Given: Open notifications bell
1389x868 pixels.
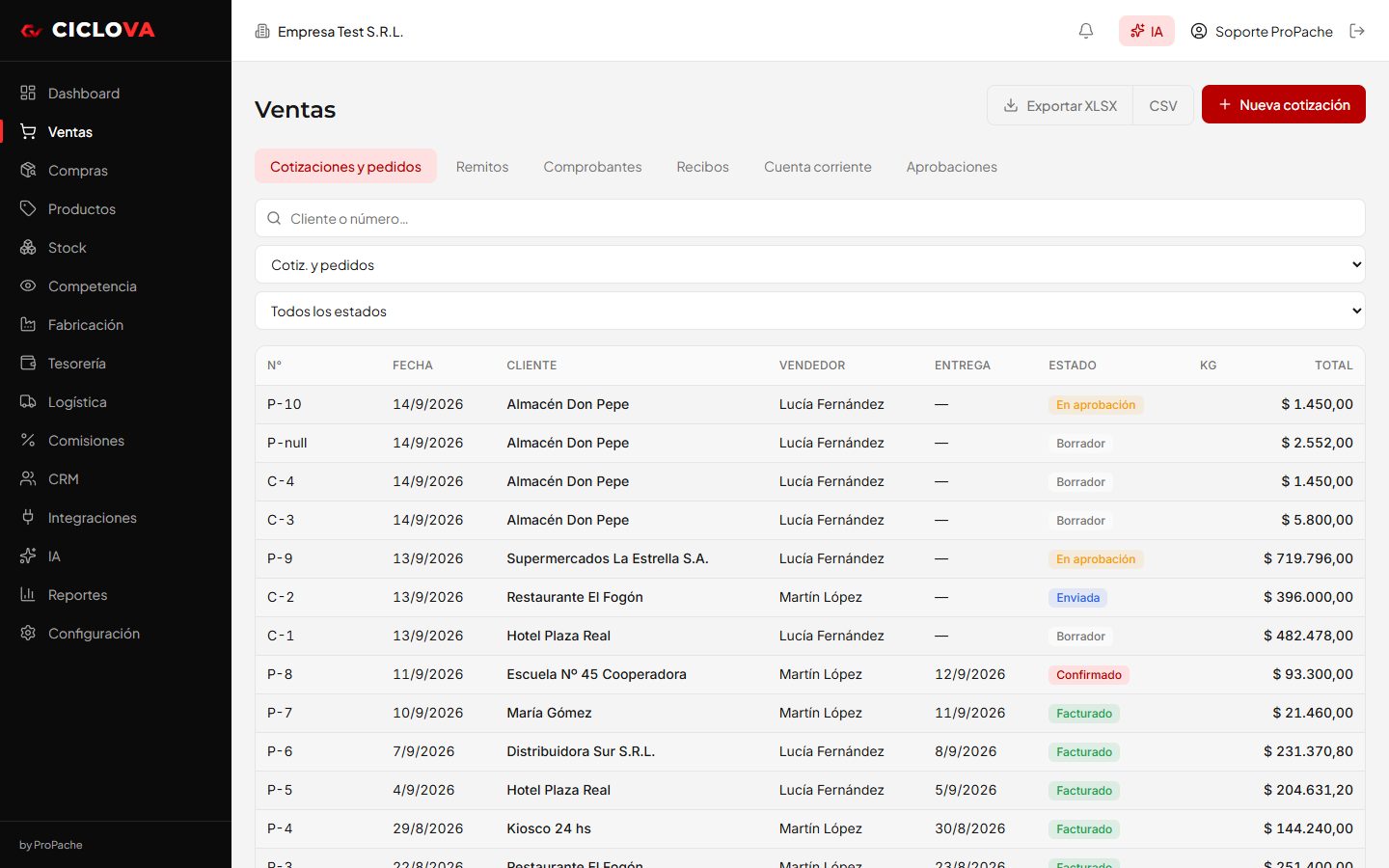Looking at the screenshot, I should (x=1086, y=31).
